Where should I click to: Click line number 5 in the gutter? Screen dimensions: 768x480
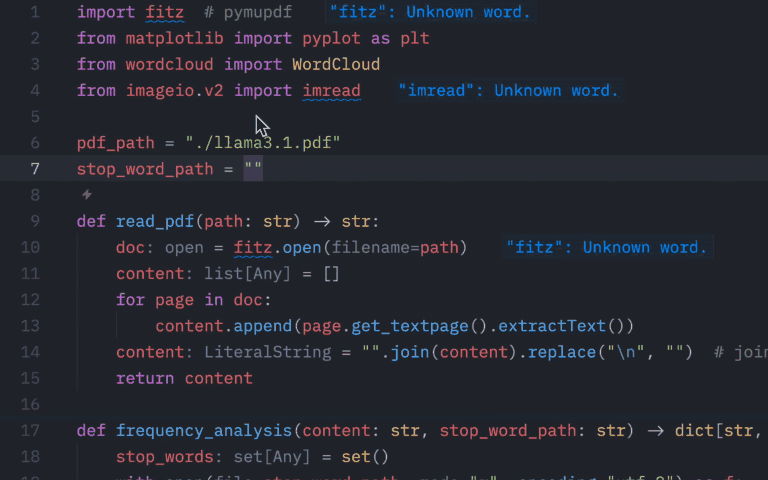point(35,117)
